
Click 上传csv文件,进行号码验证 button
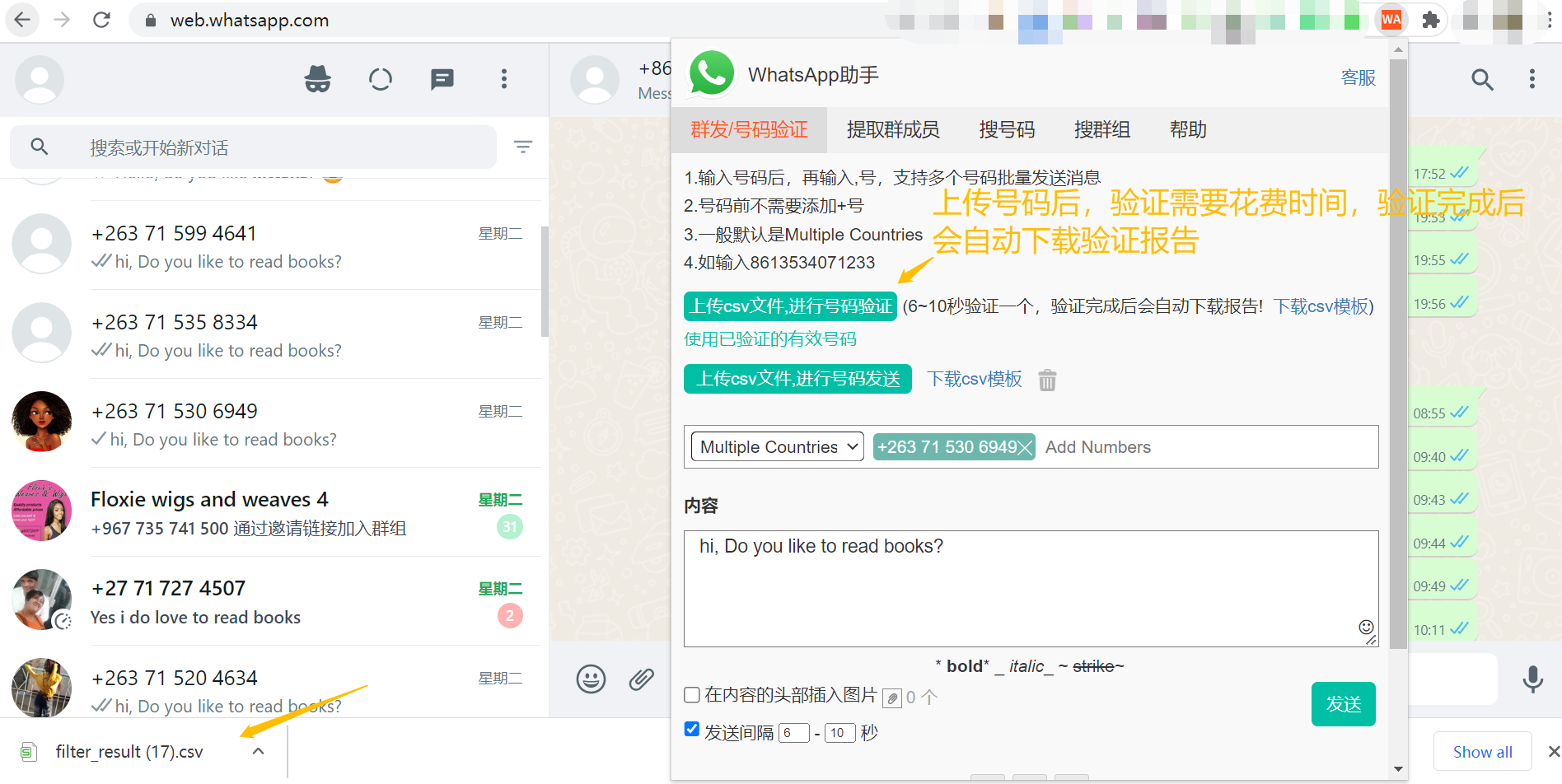(790, 306)
